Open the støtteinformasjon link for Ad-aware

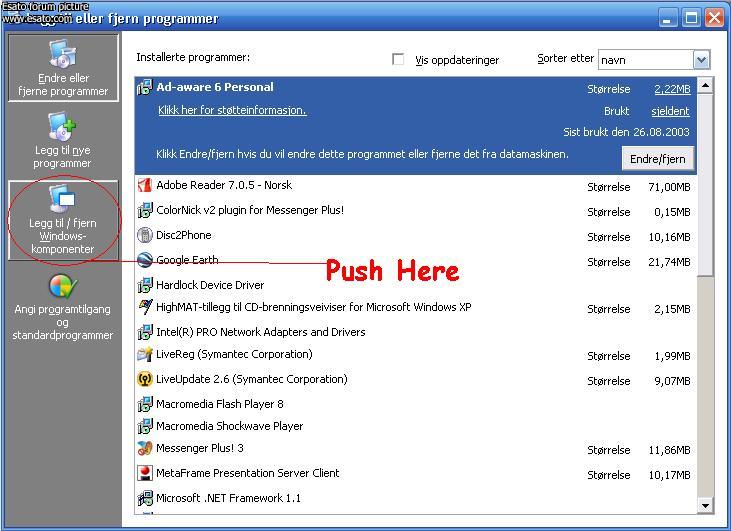point(232,111)
